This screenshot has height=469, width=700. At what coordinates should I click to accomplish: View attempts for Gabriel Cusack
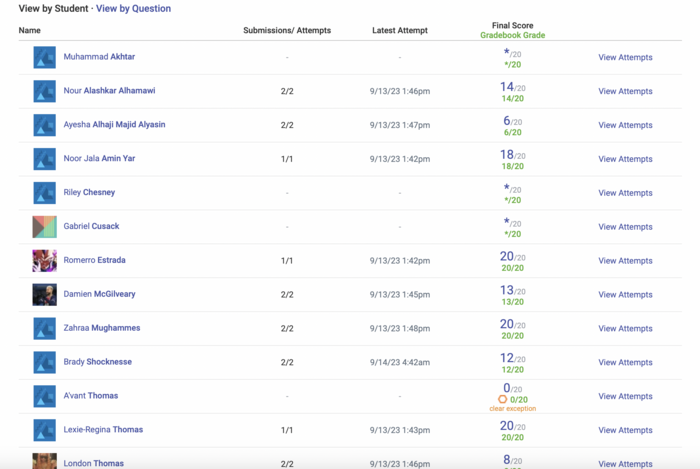coord(625,227)
